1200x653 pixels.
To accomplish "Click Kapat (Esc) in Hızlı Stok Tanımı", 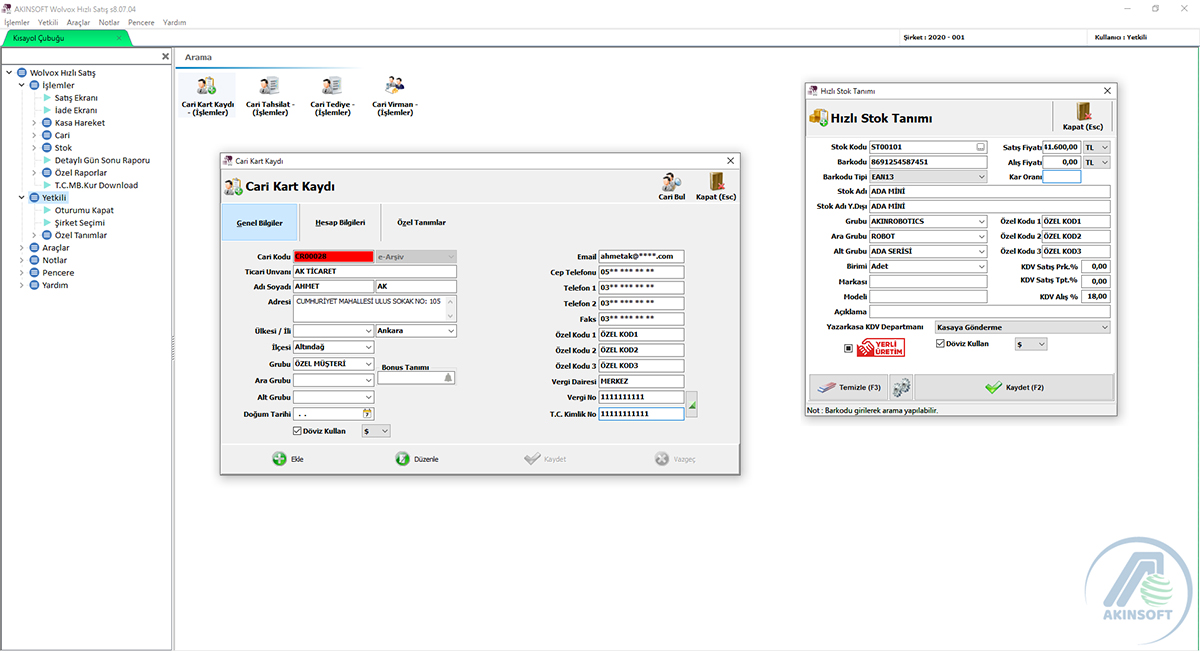I will [x=1081, y=116].
